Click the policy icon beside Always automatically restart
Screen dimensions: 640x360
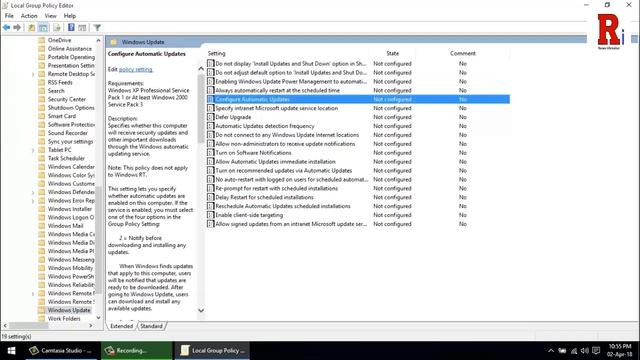[x=211, y=90]
